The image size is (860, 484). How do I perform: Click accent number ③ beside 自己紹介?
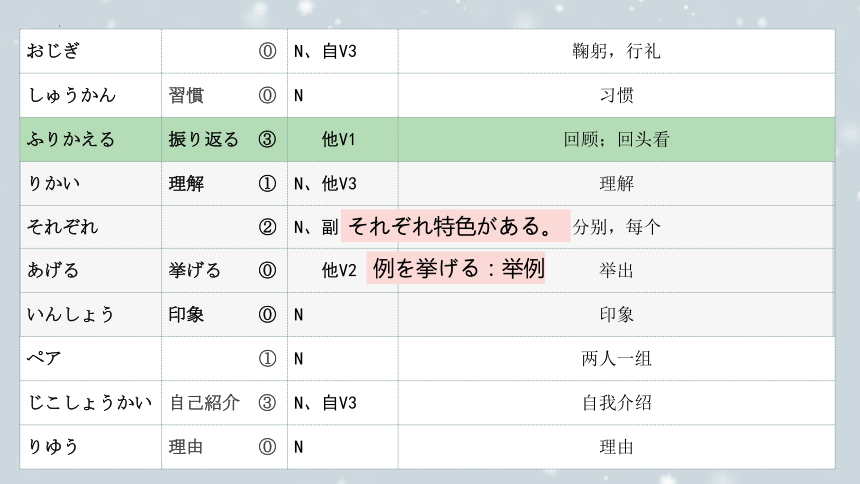click(x=267, y=403)
